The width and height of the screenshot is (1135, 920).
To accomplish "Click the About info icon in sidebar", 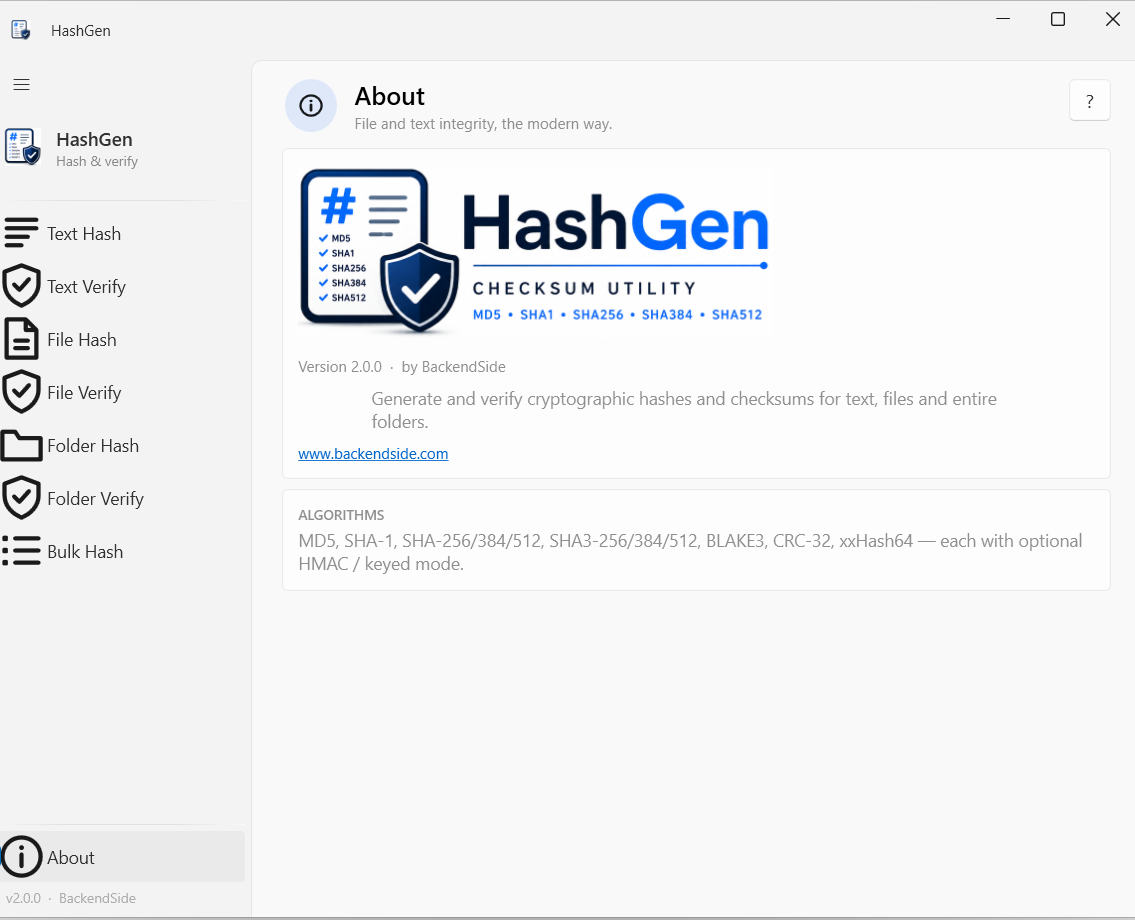I will [x=21, y=857].
